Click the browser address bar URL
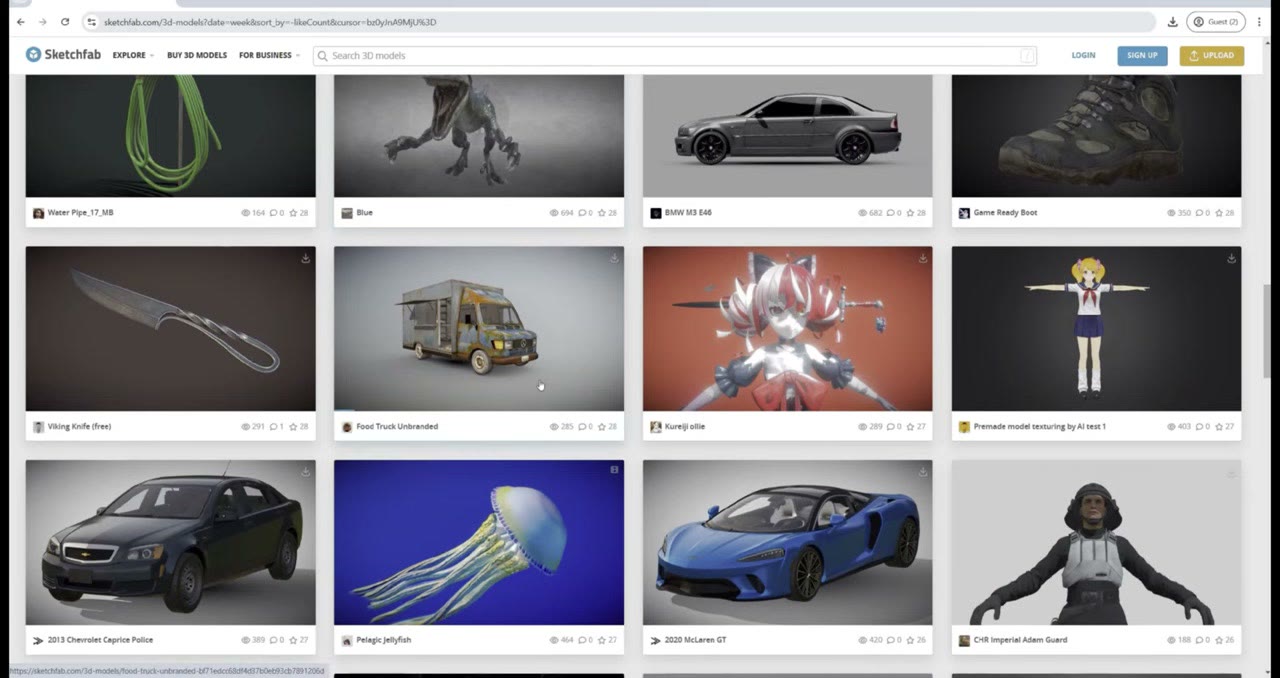This screenshot has width=1280, height=678. (x=270, y=21)
